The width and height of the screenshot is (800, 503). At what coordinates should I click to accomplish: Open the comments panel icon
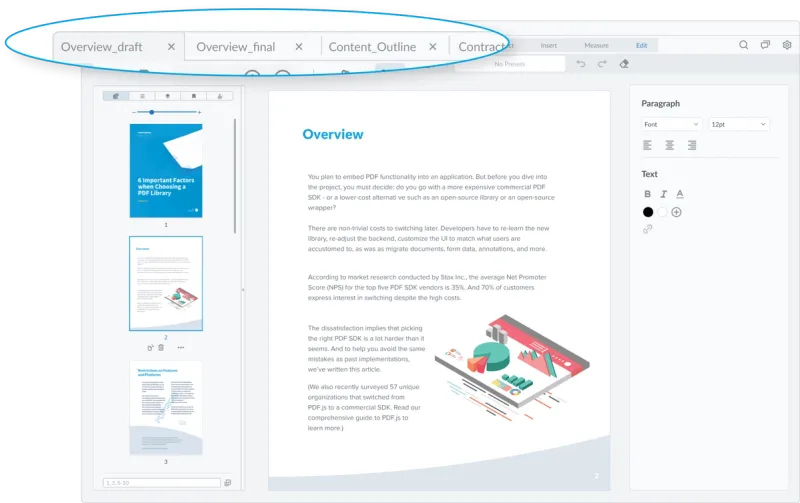(x=765, y=45)
